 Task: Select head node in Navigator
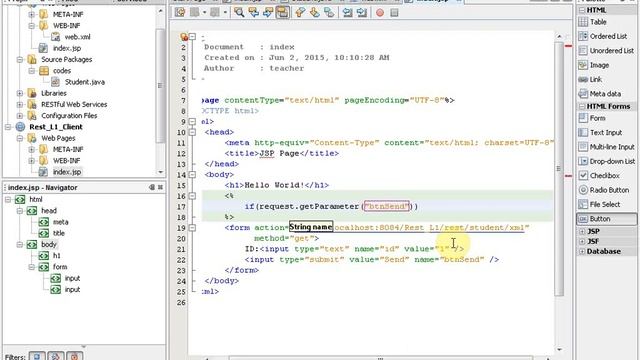49,211
